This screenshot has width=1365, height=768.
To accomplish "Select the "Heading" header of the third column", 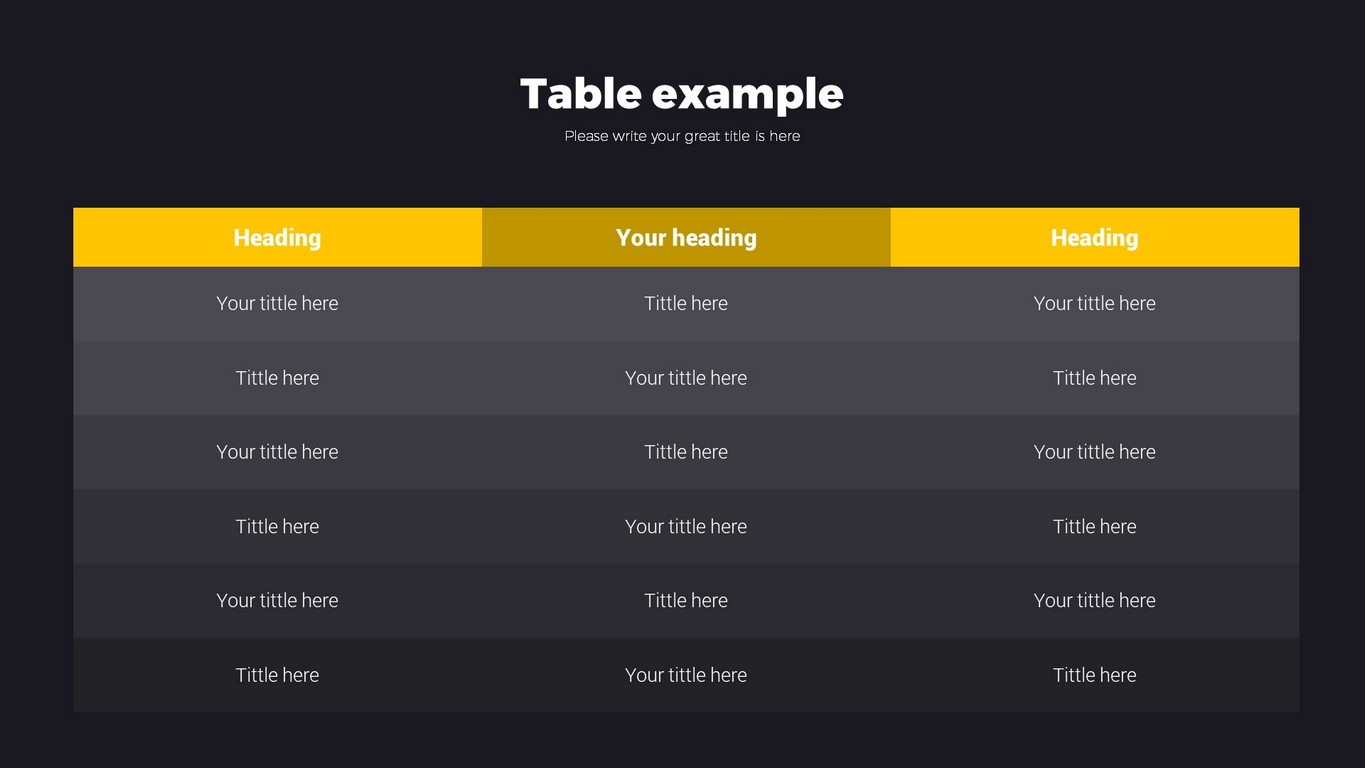I will [1094, 238].
